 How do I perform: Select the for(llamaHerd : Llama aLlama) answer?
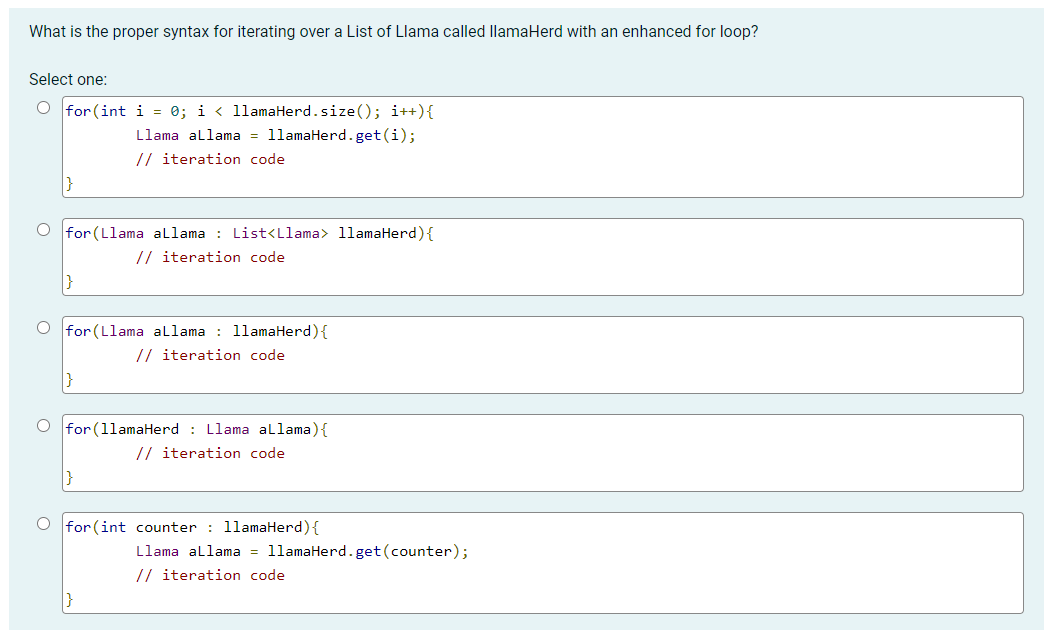(43, 424)
